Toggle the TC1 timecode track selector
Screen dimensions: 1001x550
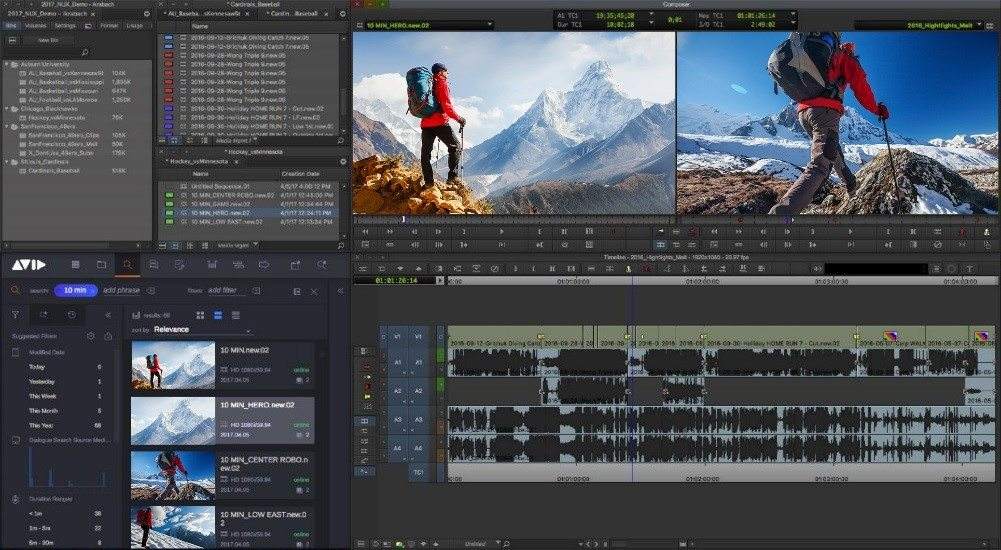419,473
